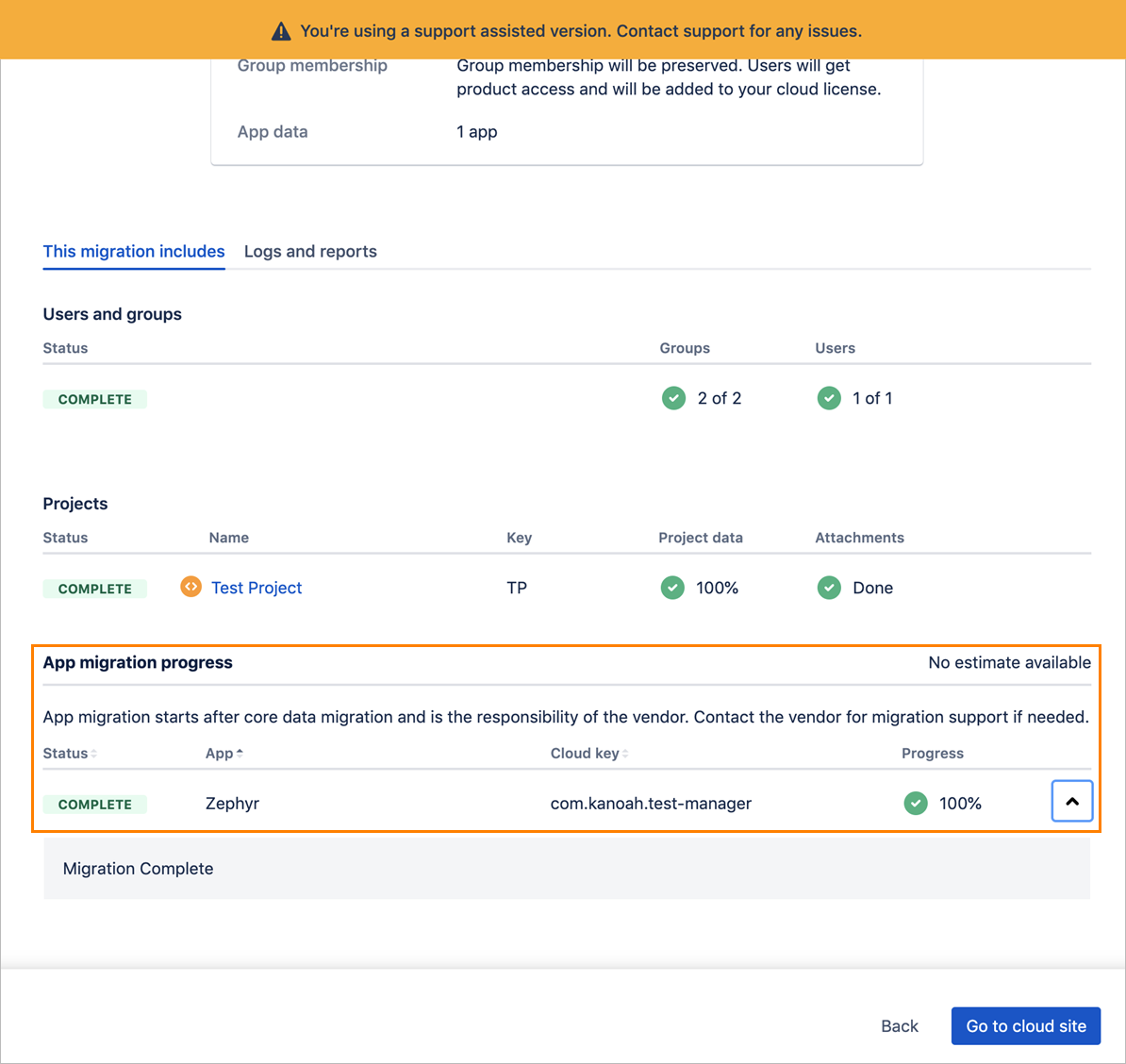The width and height of the screenshot is (1126, 1064).
Task: Click the green check in Zephyr's Progress column
Action: pos(916,803)
